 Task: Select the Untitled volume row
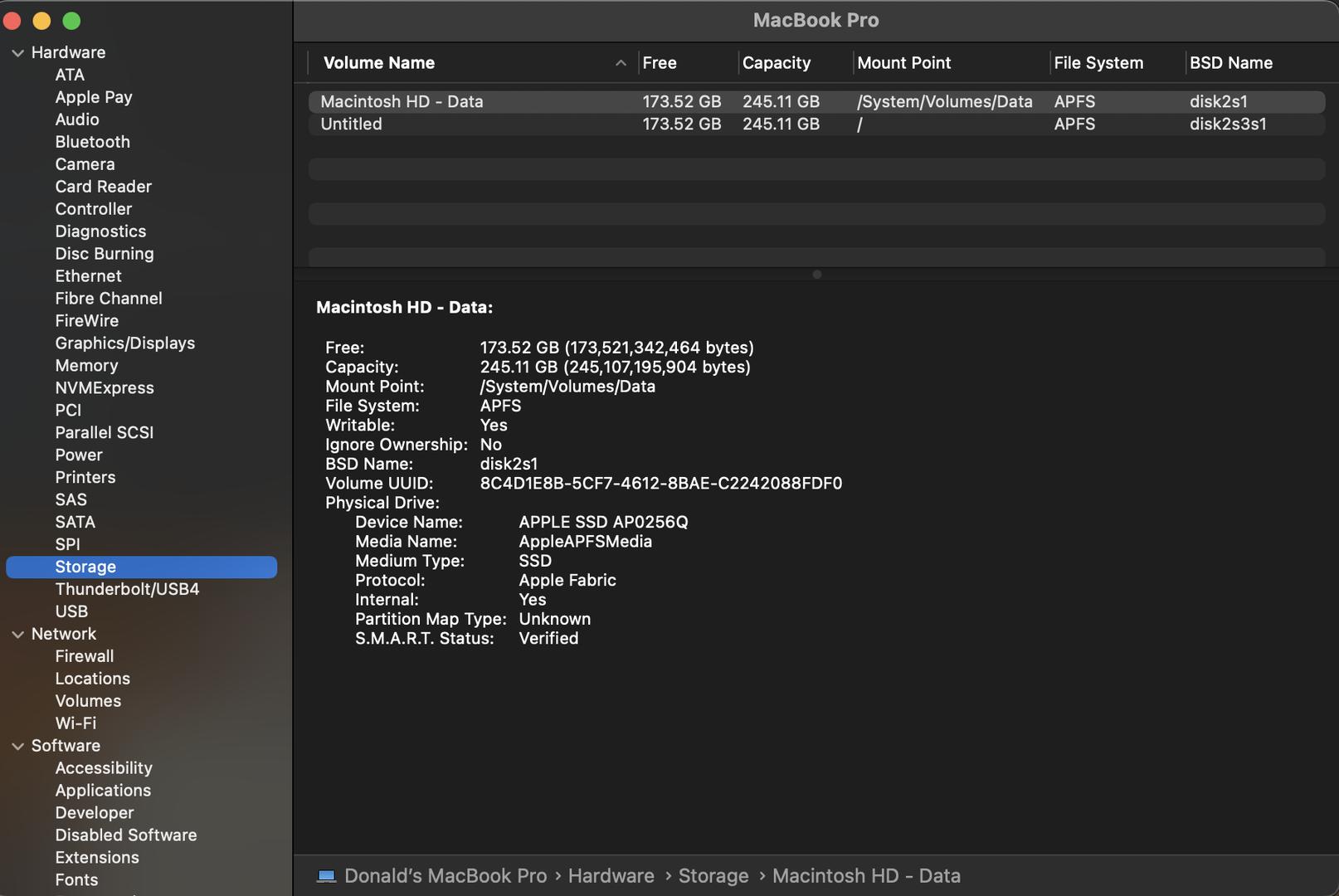click(x=816, y=124)
